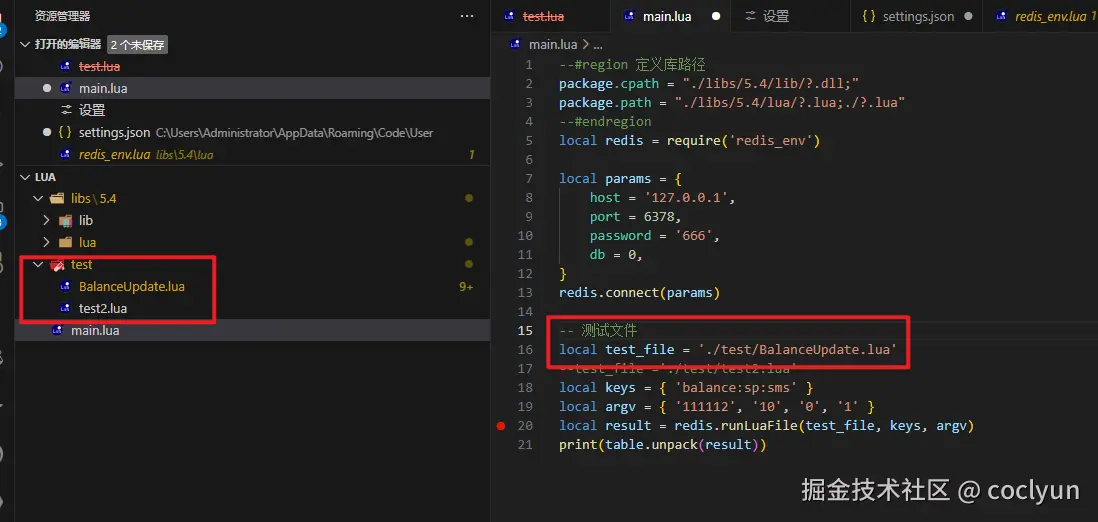The image size is (1098, 522).
Task: Remove the breakpoint on line 20
Action: (x=501, y=425)
